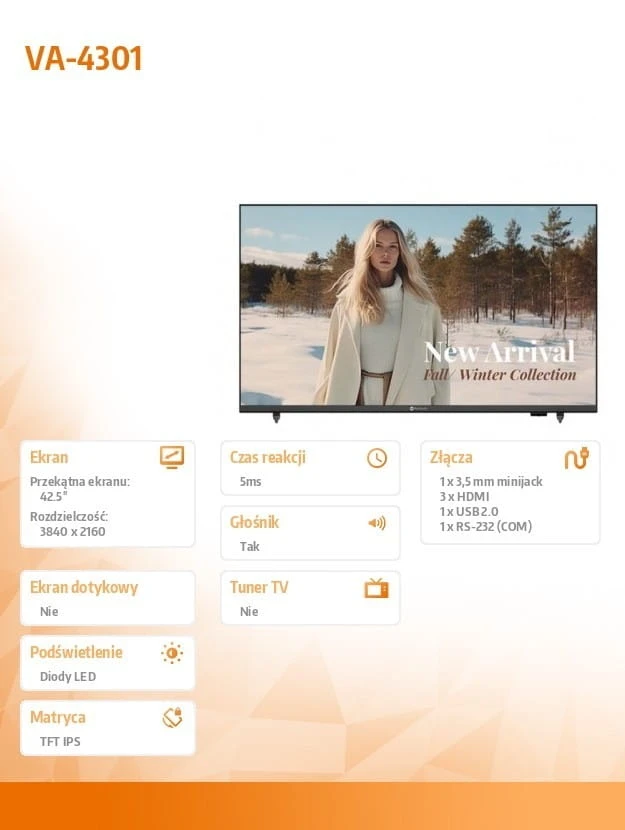Viewport: 625px width, 830px height.
Task: Click the Ekran dotykowy heading
Action: pos(84,587)
